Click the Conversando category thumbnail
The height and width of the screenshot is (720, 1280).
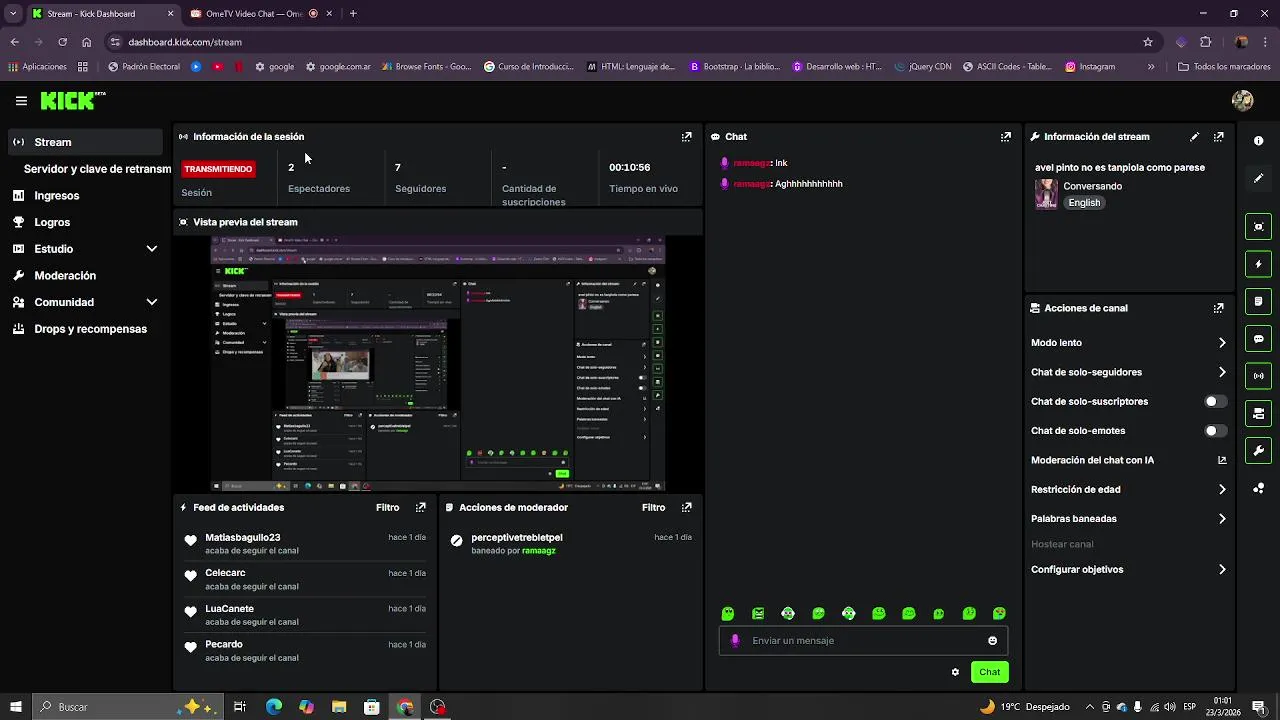pos(1046,194)
